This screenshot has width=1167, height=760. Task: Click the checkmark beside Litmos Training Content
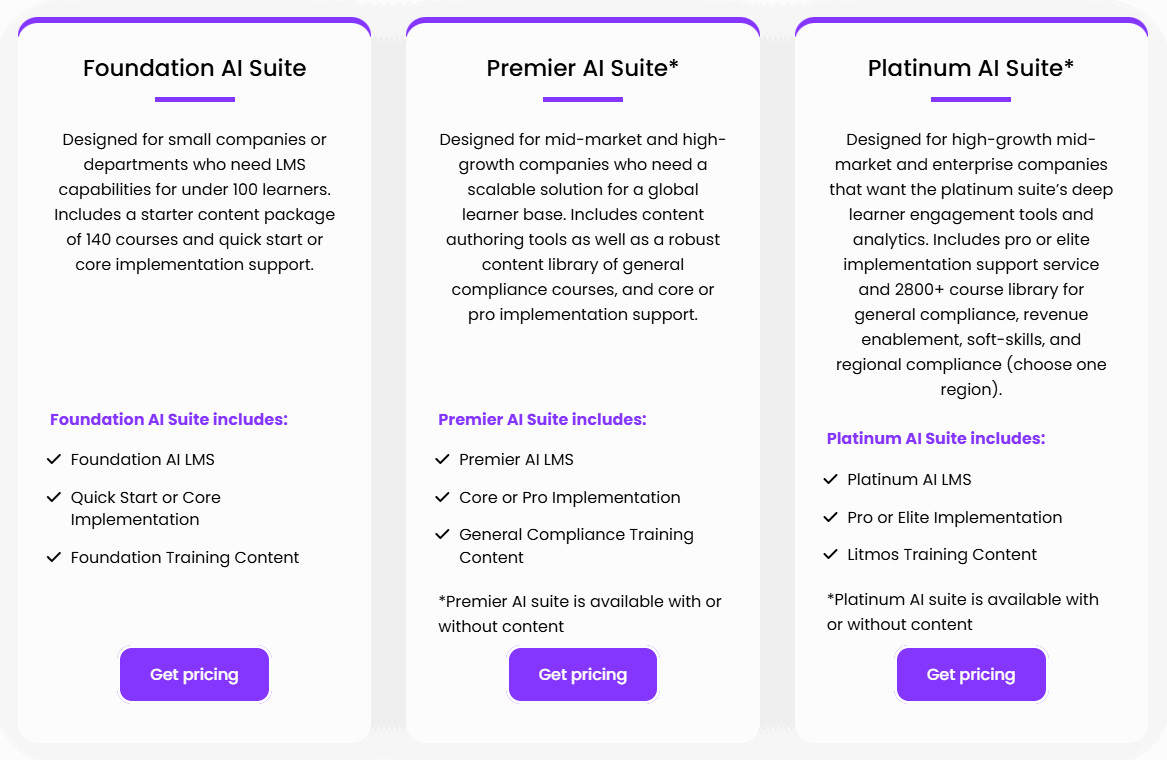tap(831, 555)
